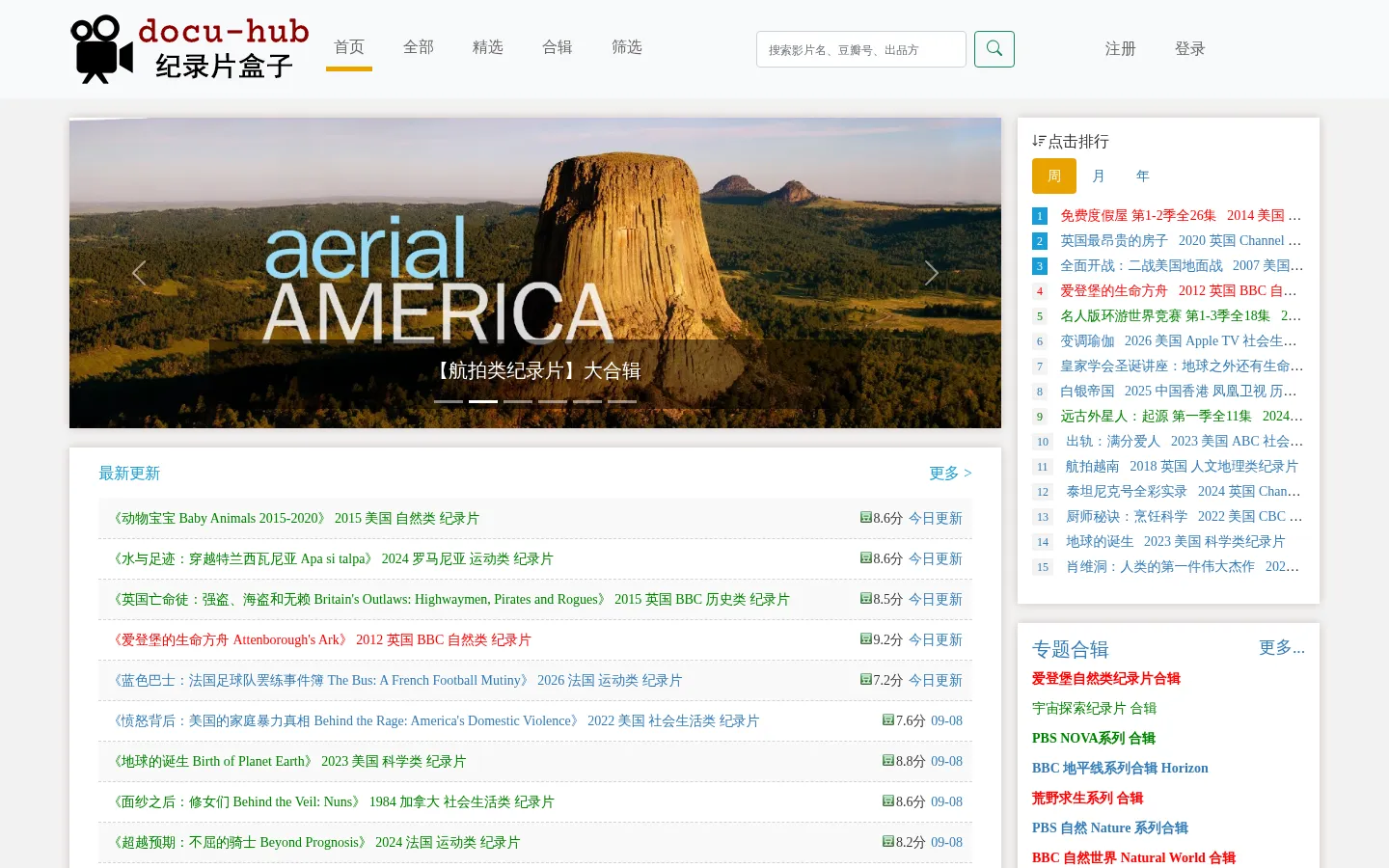Open the 合辑 navigation item
1389x868 pixels.
(558, 47)
